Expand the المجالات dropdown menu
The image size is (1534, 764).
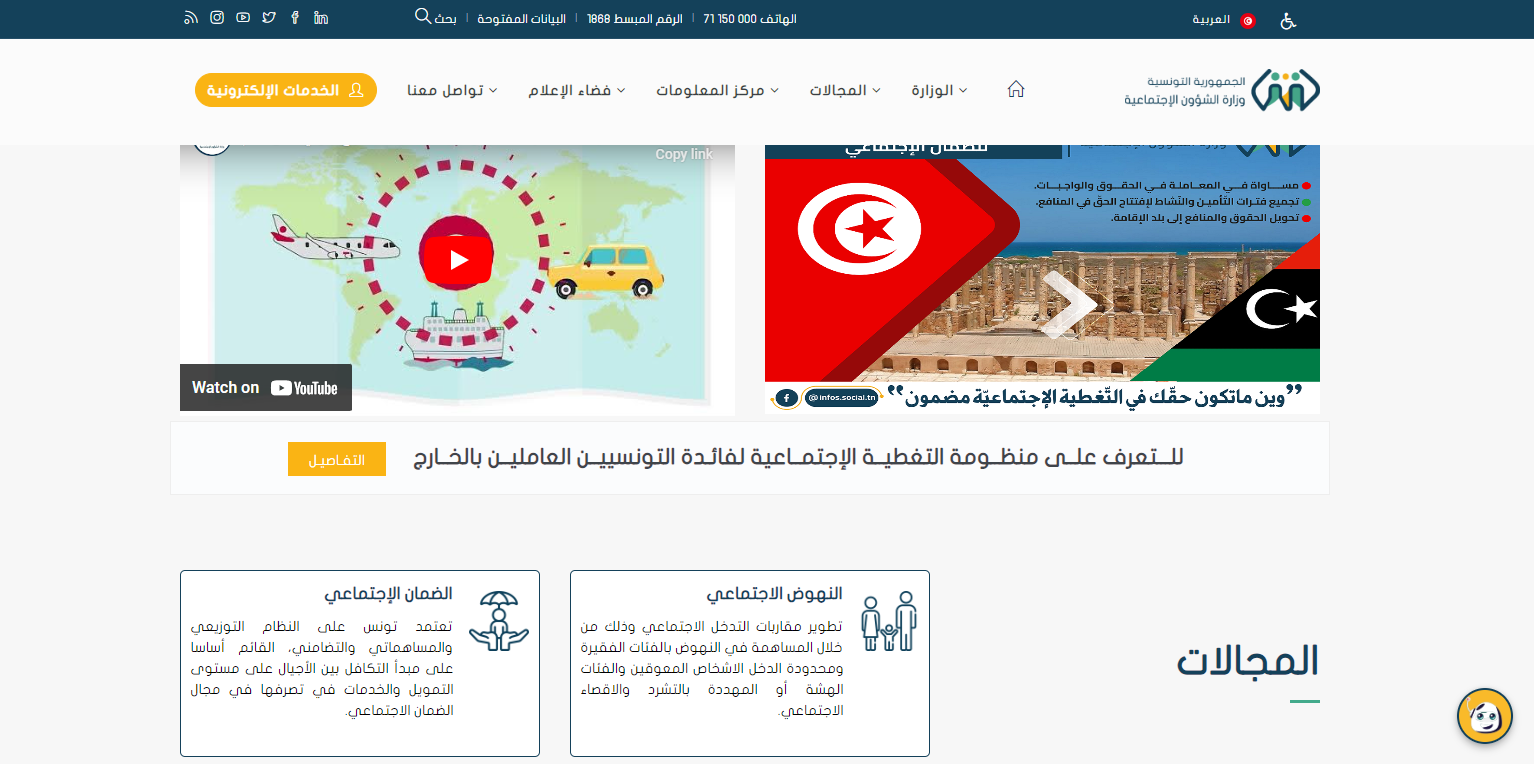(x=844, y=90)
